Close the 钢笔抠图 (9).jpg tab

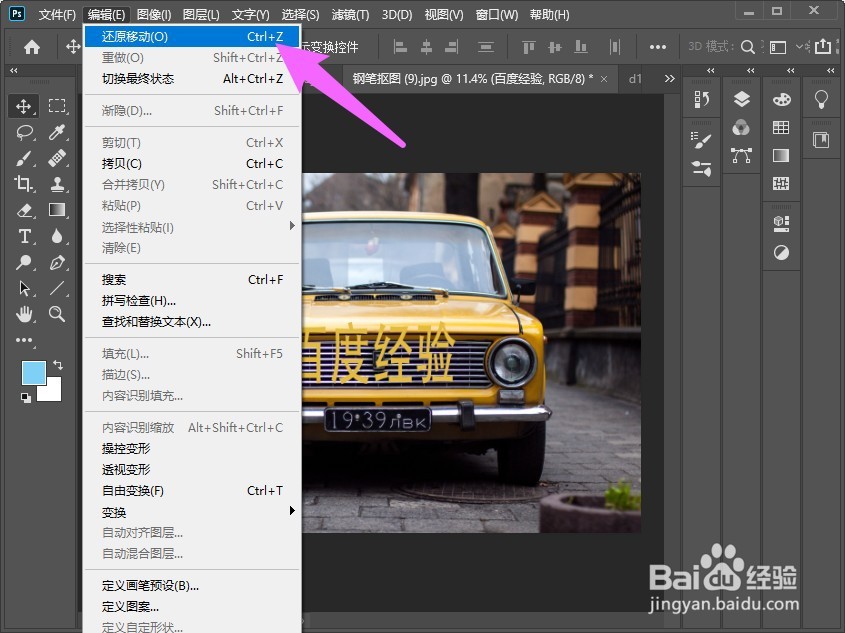tap(604, 79)
